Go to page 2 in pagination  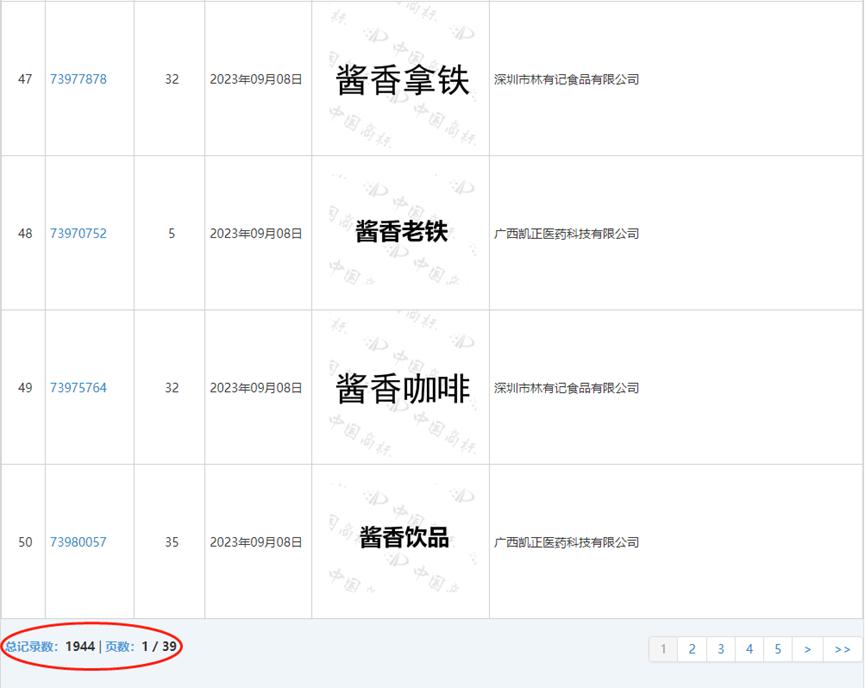pyautogui.click(x=692, y=649)
